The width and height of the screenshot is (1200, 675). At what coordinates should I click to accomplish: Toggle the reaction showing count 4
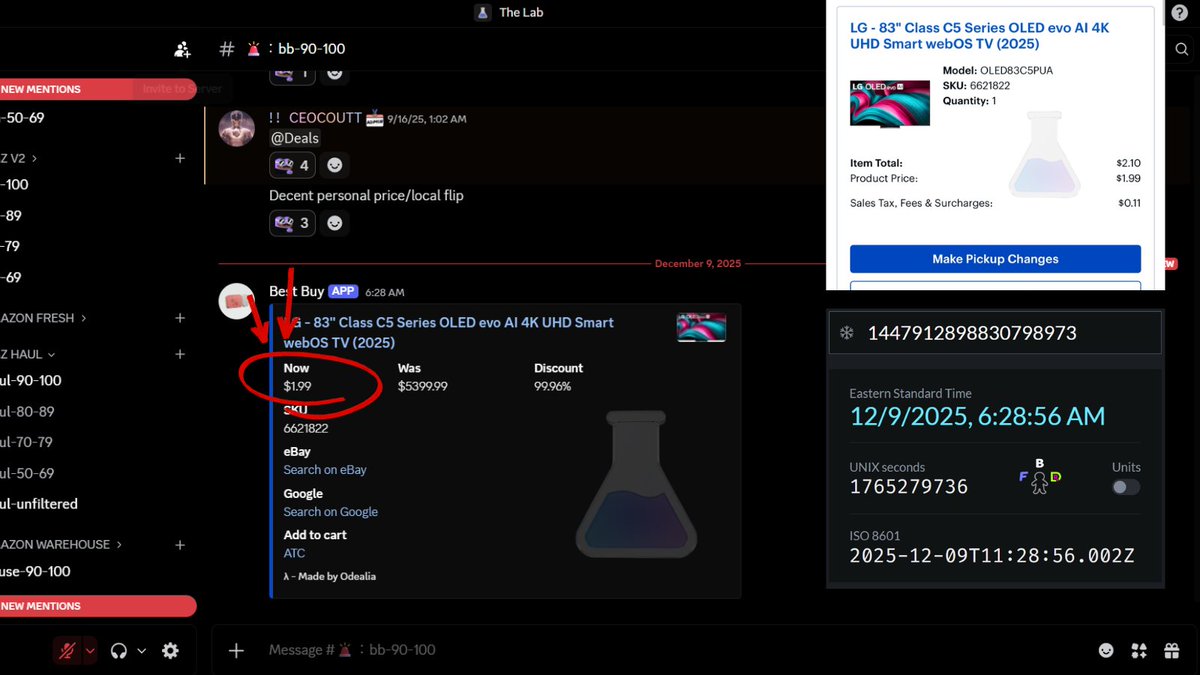coord(292,165)
